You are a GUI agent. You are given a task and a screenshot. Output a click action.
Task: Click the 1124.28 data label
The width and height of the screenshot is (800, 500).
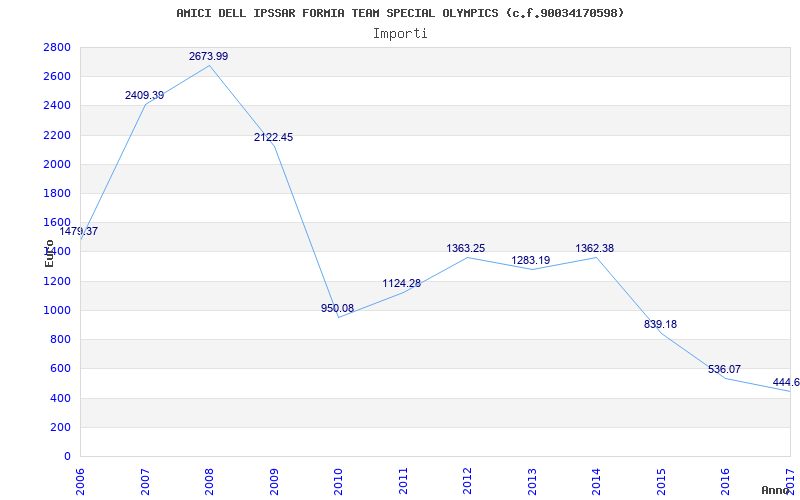point(402,283)
